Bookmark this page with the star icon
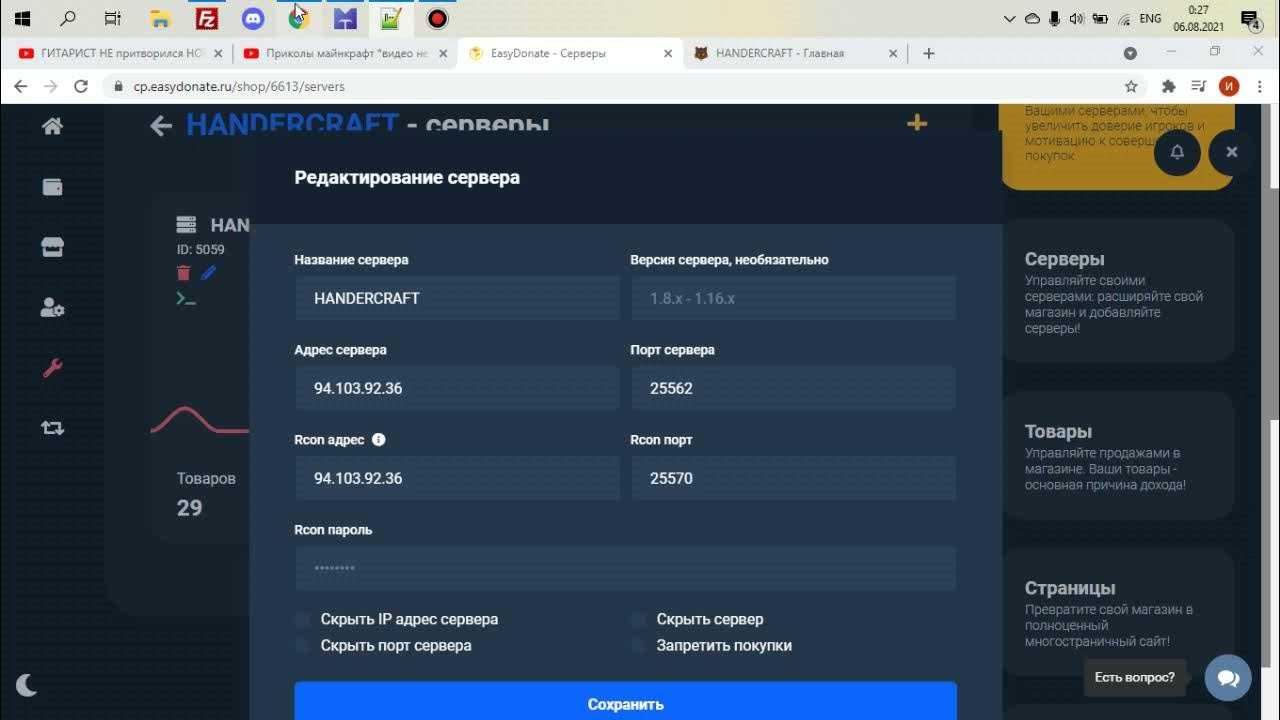Screen dimensions: 1280x720 [1131, 87]
